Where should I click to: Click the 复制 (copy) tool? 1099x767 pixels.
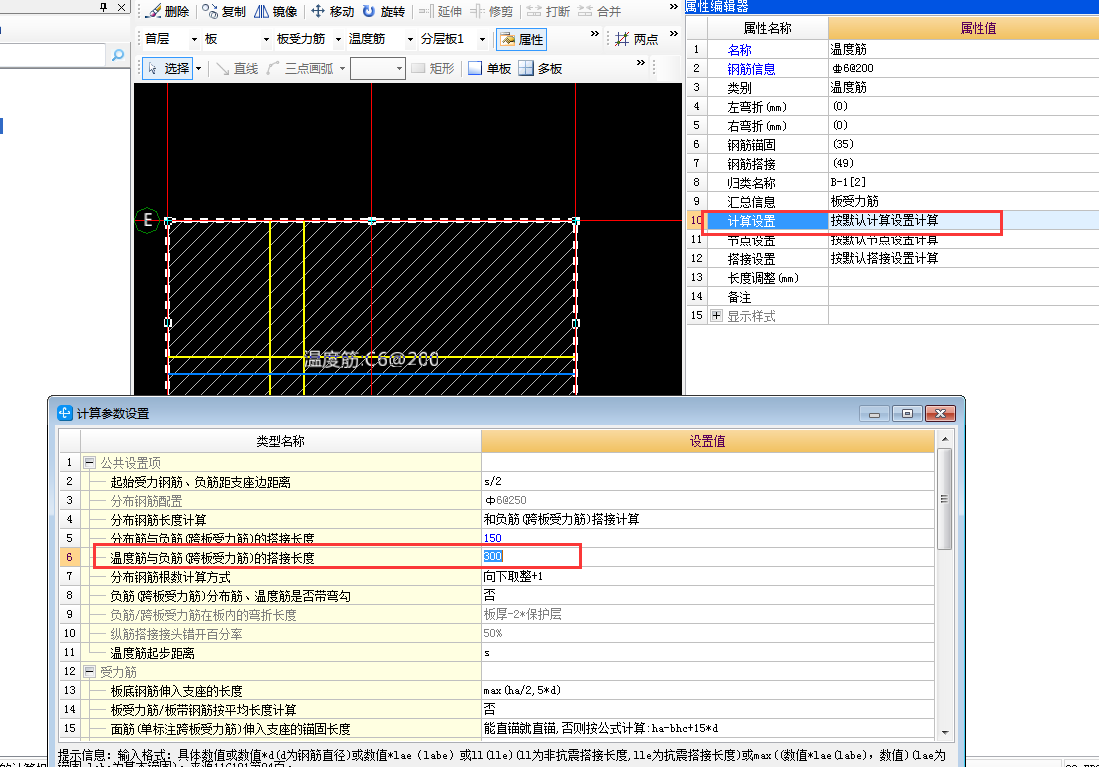click(x=224, y=11)
